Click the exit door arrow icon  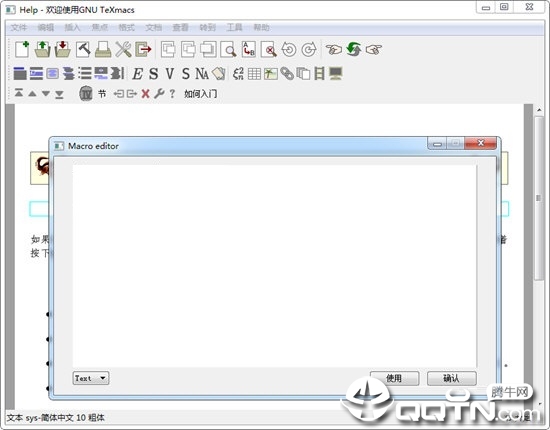click(143, 49)
